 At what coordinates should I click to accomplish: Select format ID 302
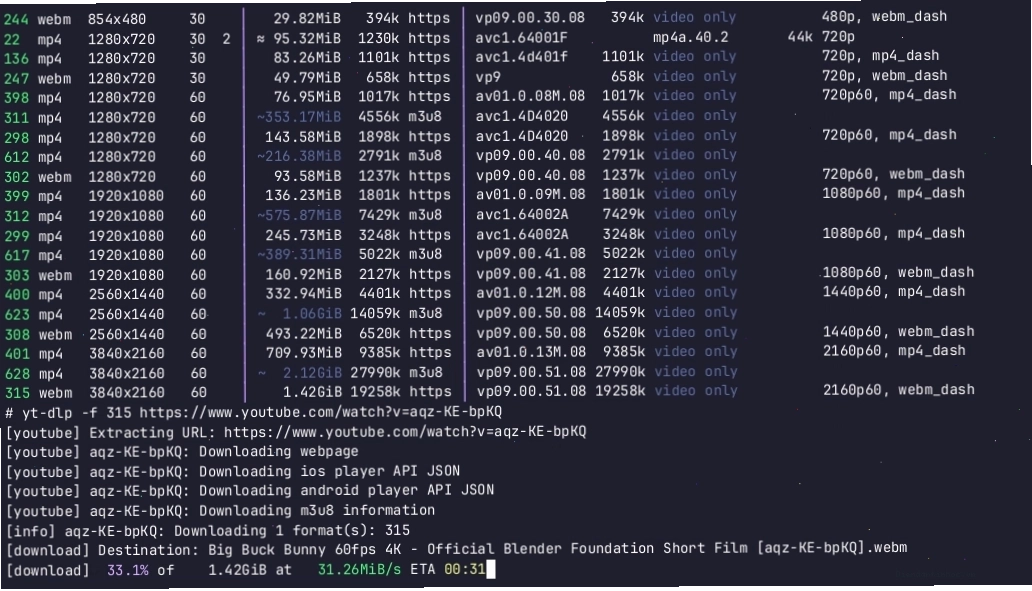coord(16,177)
